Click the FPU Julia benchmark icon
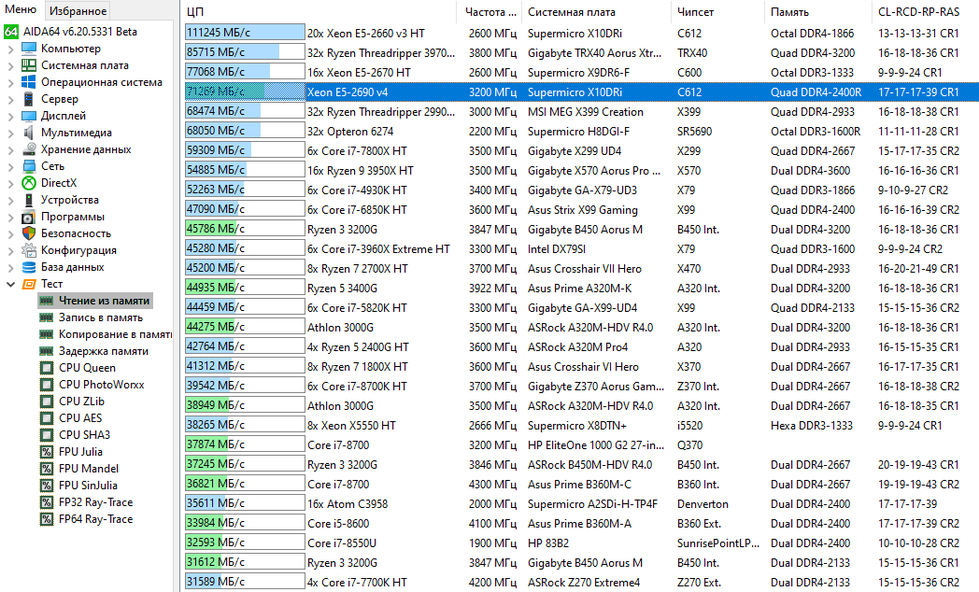 [46, 451]
